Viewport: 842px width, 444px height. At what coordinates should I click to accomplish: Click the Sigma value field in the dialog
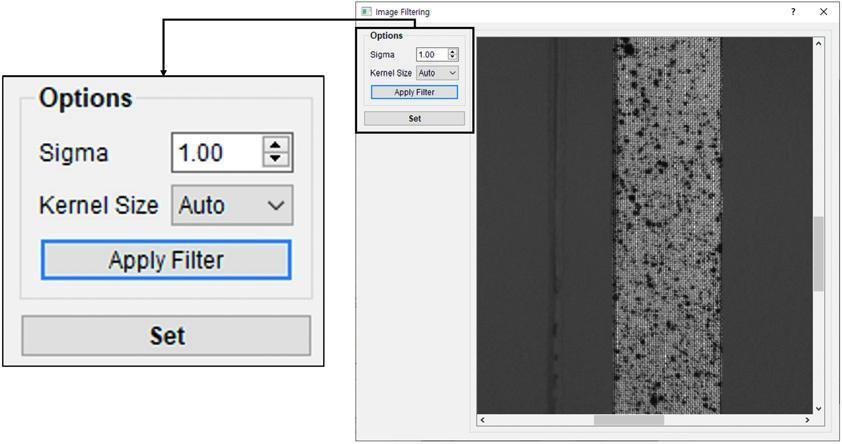430,55
